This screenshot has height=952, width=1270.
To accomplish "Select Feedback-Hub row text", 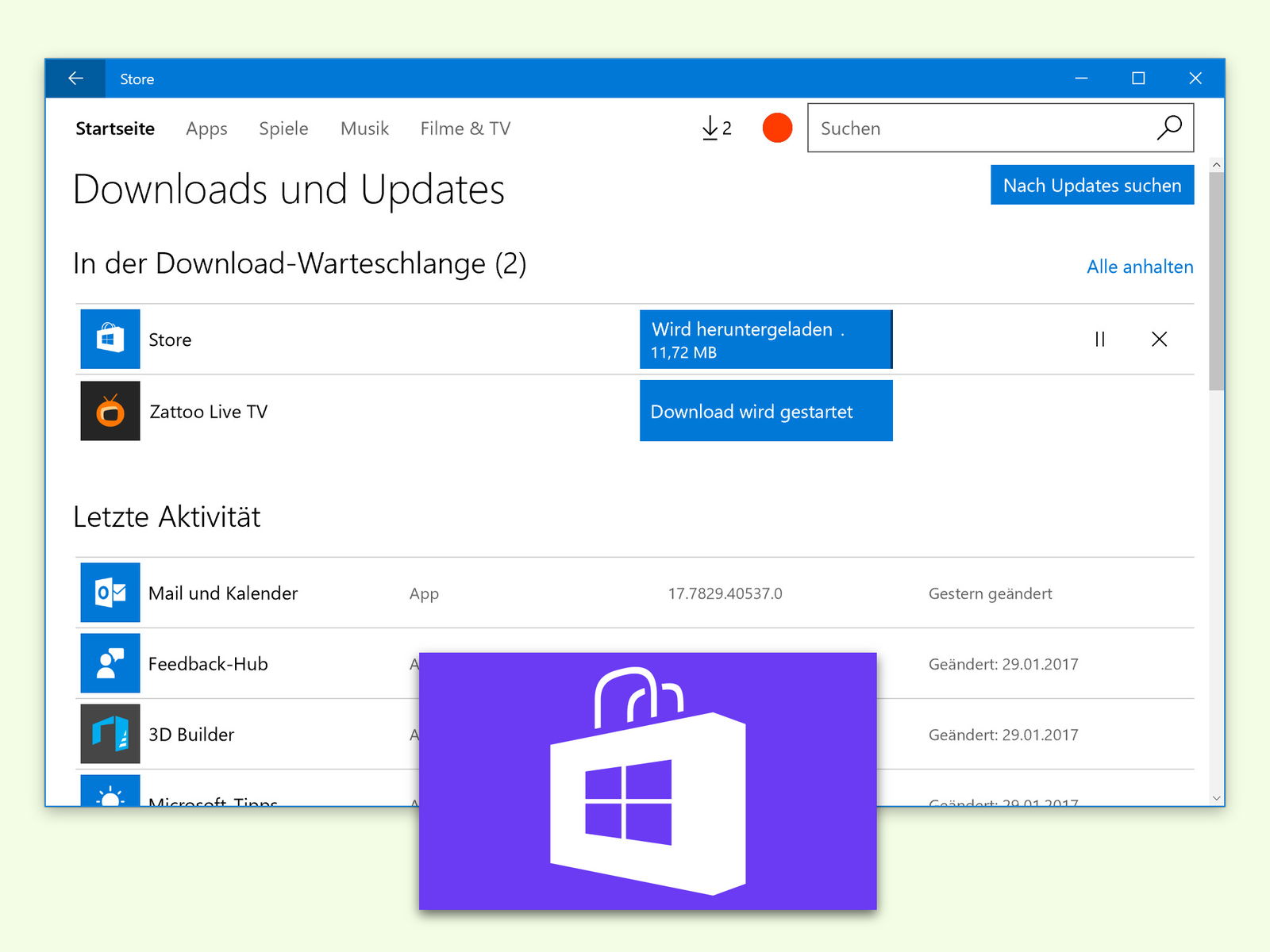I will point(208,664).
